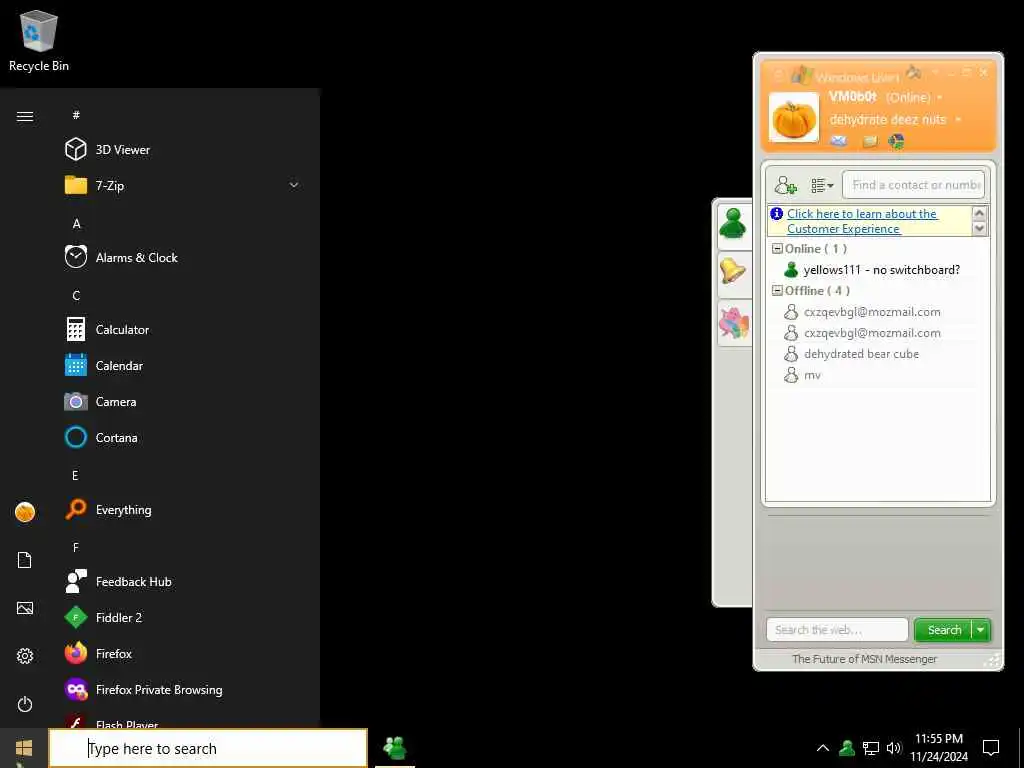Click the globe icon in Messenger header

(x=897, y=141)
